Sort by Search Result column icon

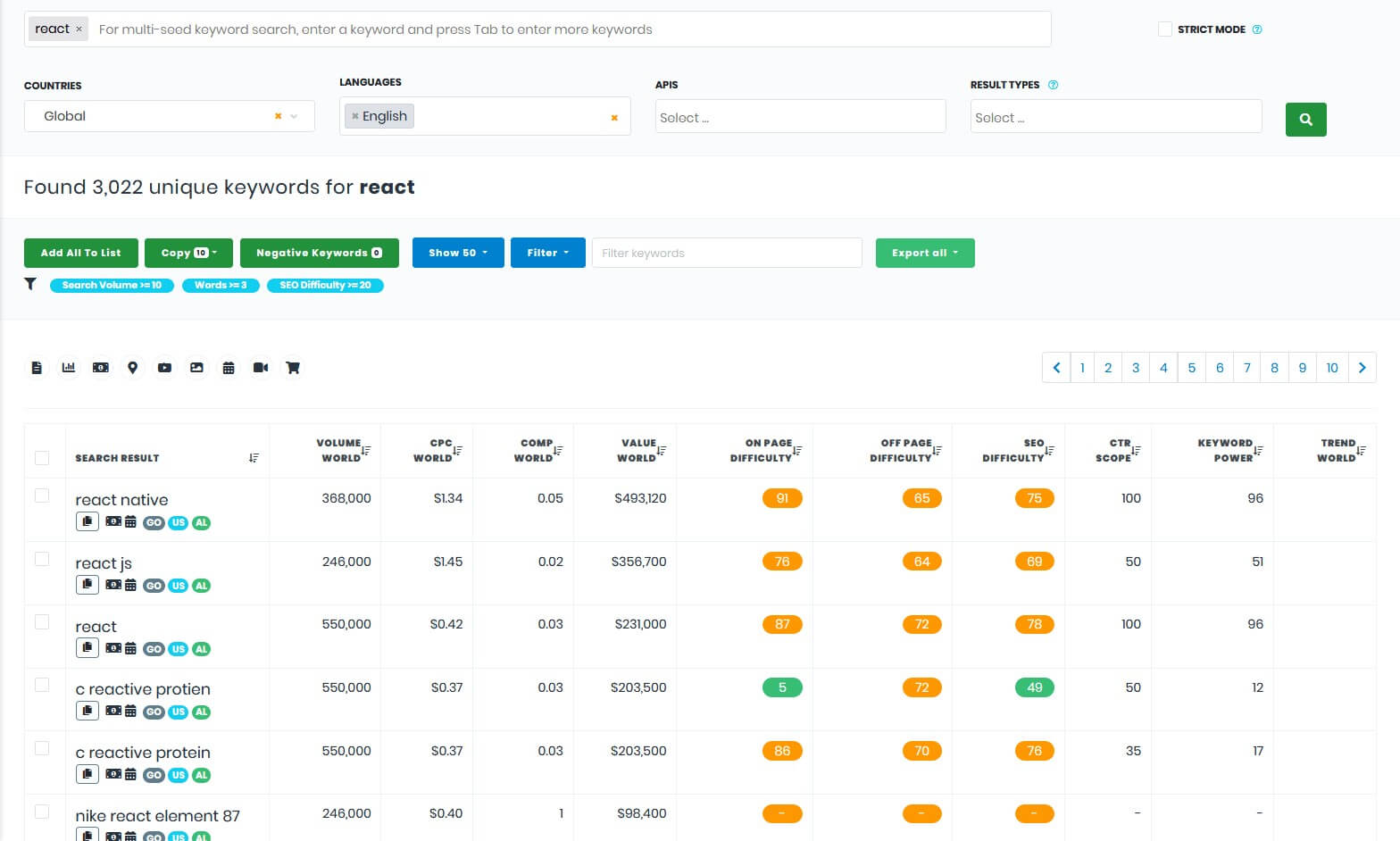(x=254, y=458)
